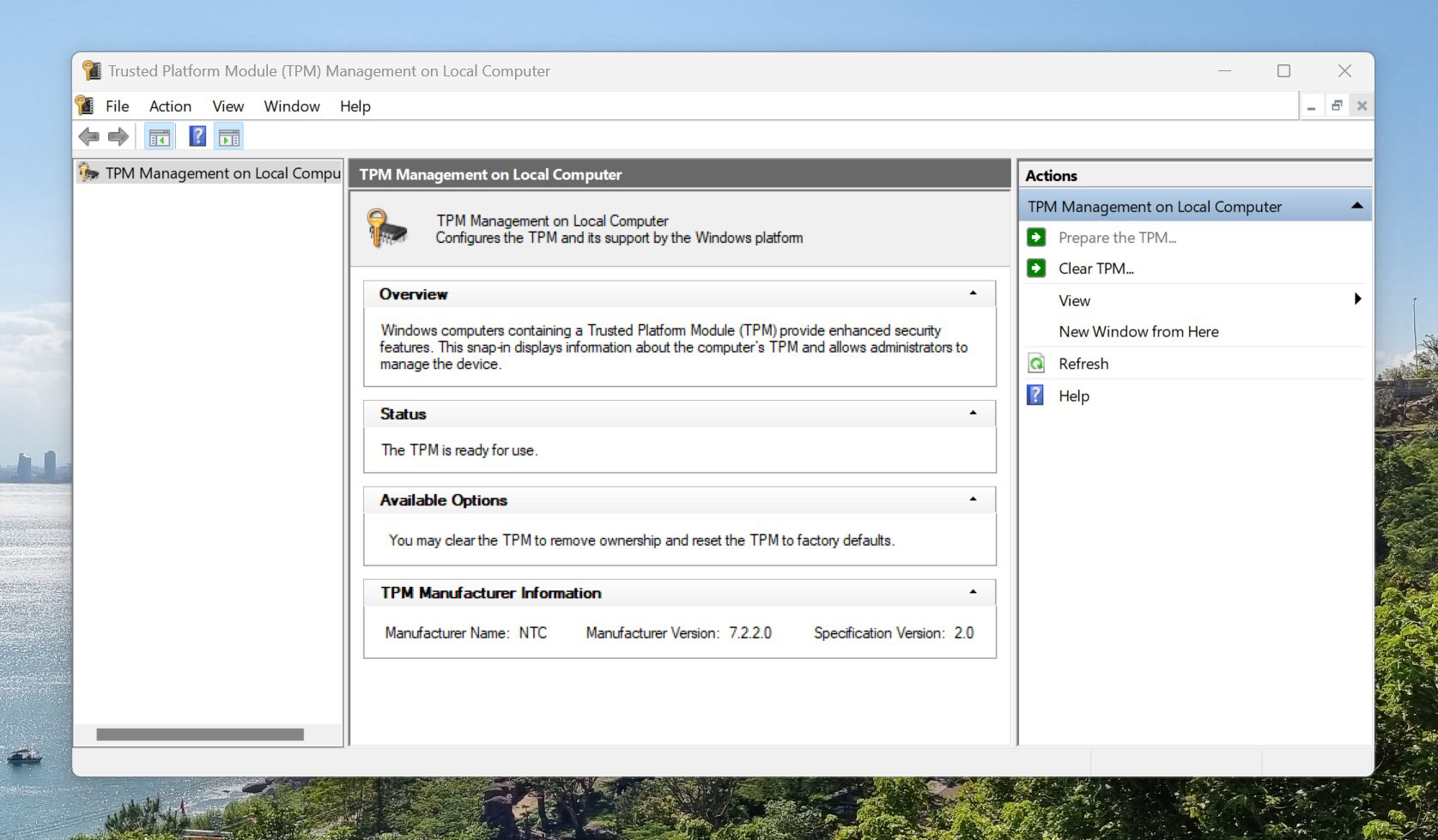The height and width of the screenshot is (840, 1438).
Task: Toggle the Show/Hide Action Pane toolbar icon
Action: pos(229,136)
